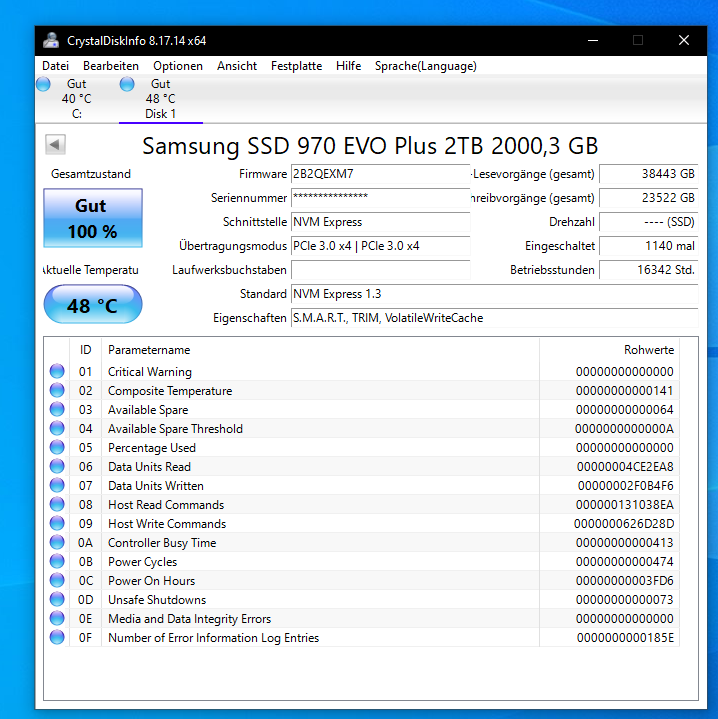
Task: Click status orb of Available Spare Threshold row
Action: point(57,428)
